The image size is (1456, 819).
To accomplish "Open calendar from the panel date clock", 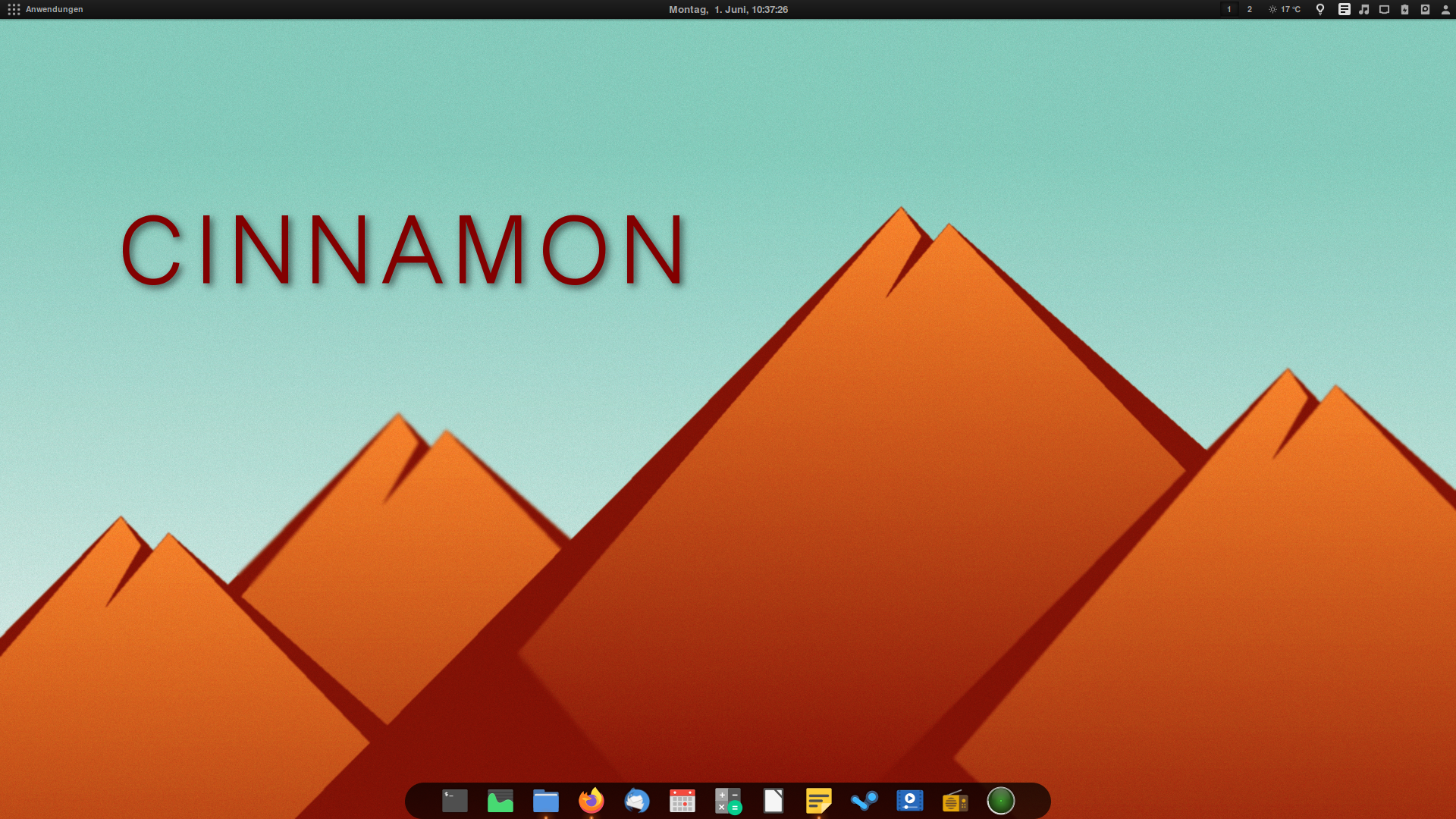I will tap(728, 9).
